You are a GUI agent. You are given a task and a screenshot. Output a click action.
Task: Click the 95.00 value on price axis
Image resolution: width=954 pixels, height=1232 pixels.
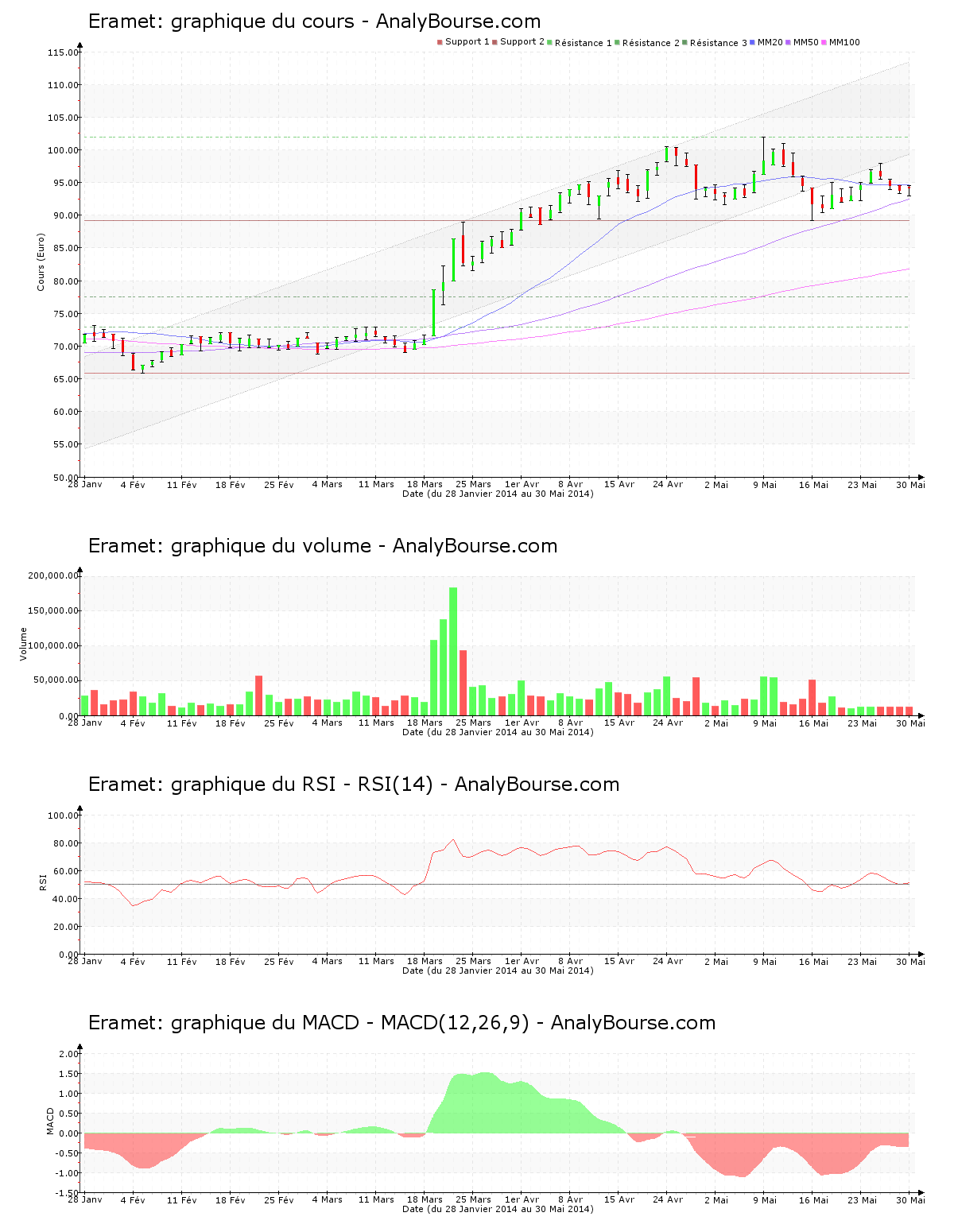coord(65,183)
